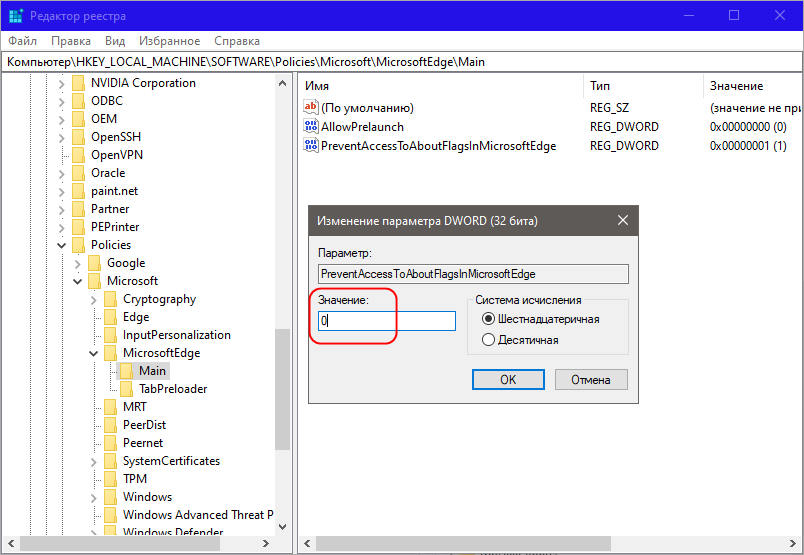804x555 pixels.
Task: Open the Справка menu
Action: 237,41
